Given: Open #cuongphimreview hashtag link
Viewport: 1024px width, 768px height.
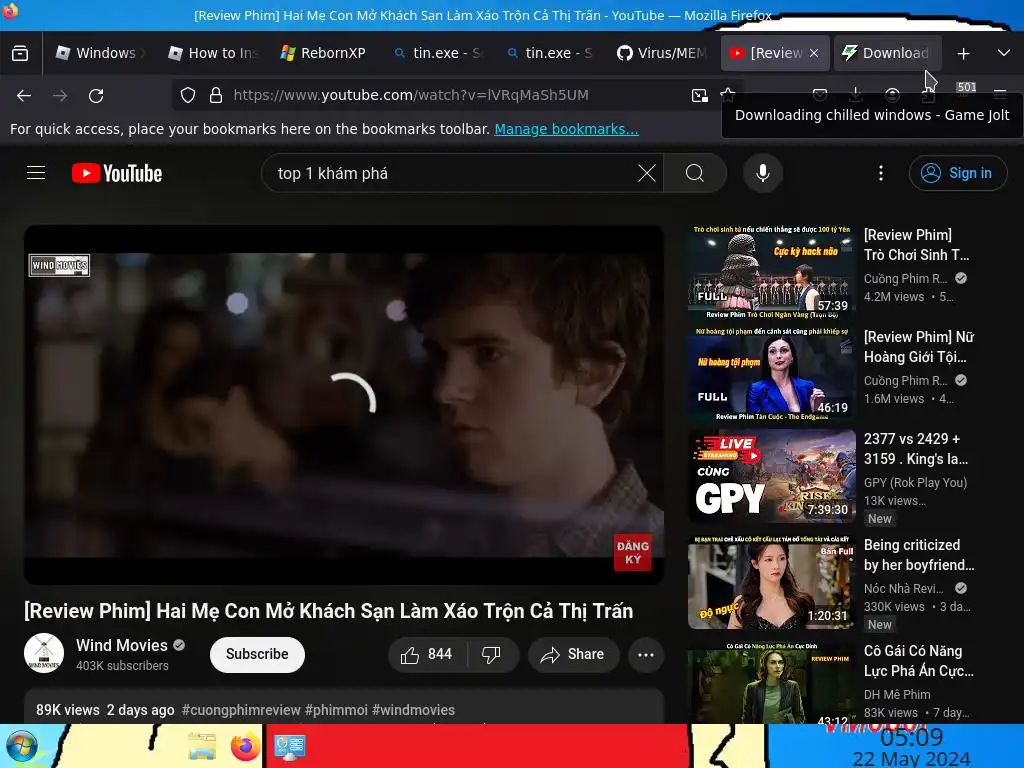Looking at the screenshot, I should 241,710.
